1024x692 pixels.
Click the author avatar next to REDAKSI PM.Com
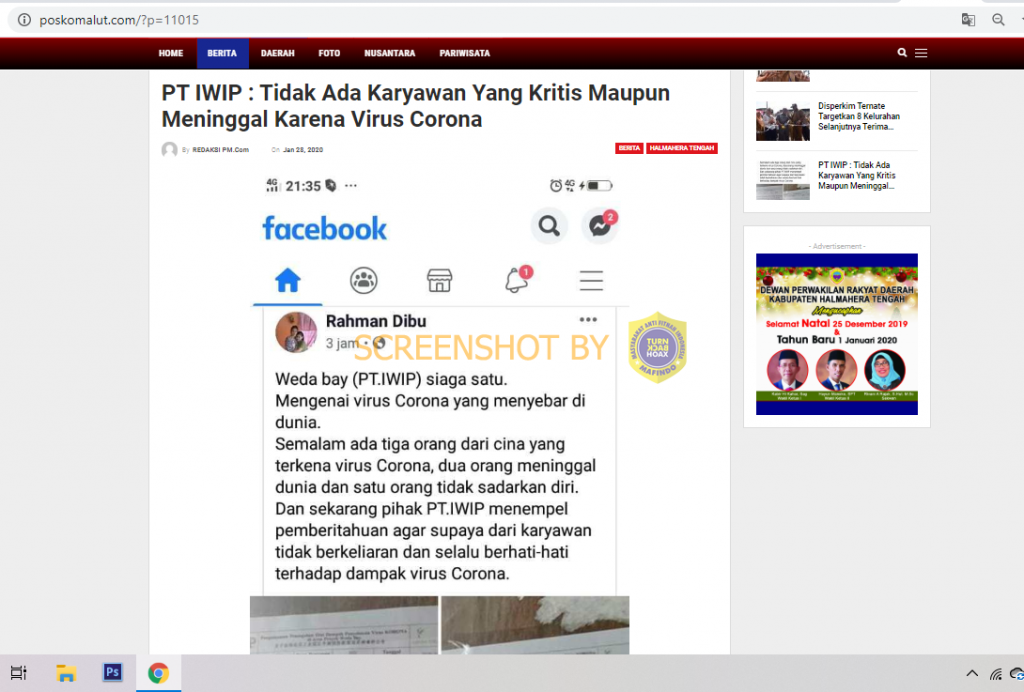pos(170,149)
